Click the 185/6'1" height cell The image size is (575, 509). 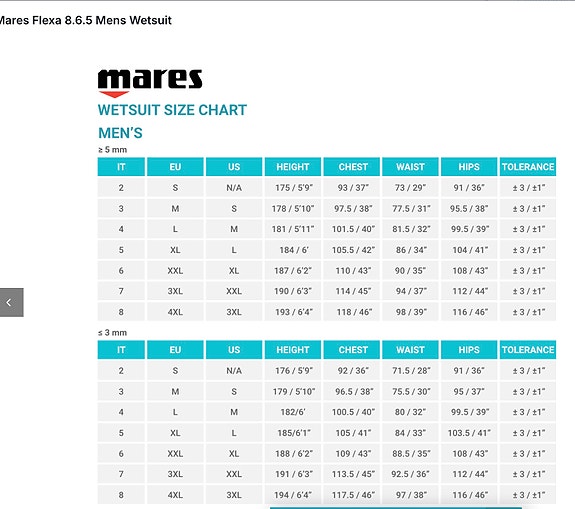tap(293, 433)
